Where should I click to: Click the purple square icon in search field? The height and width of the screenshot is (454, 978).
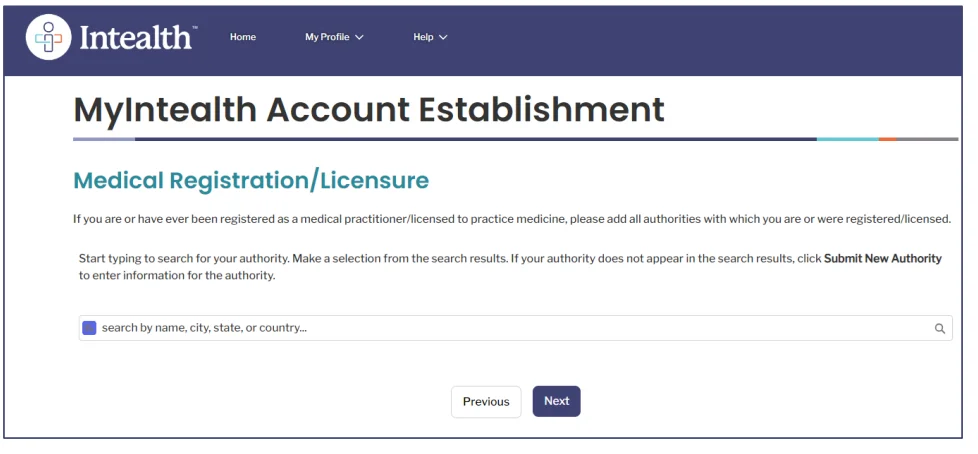89,328
